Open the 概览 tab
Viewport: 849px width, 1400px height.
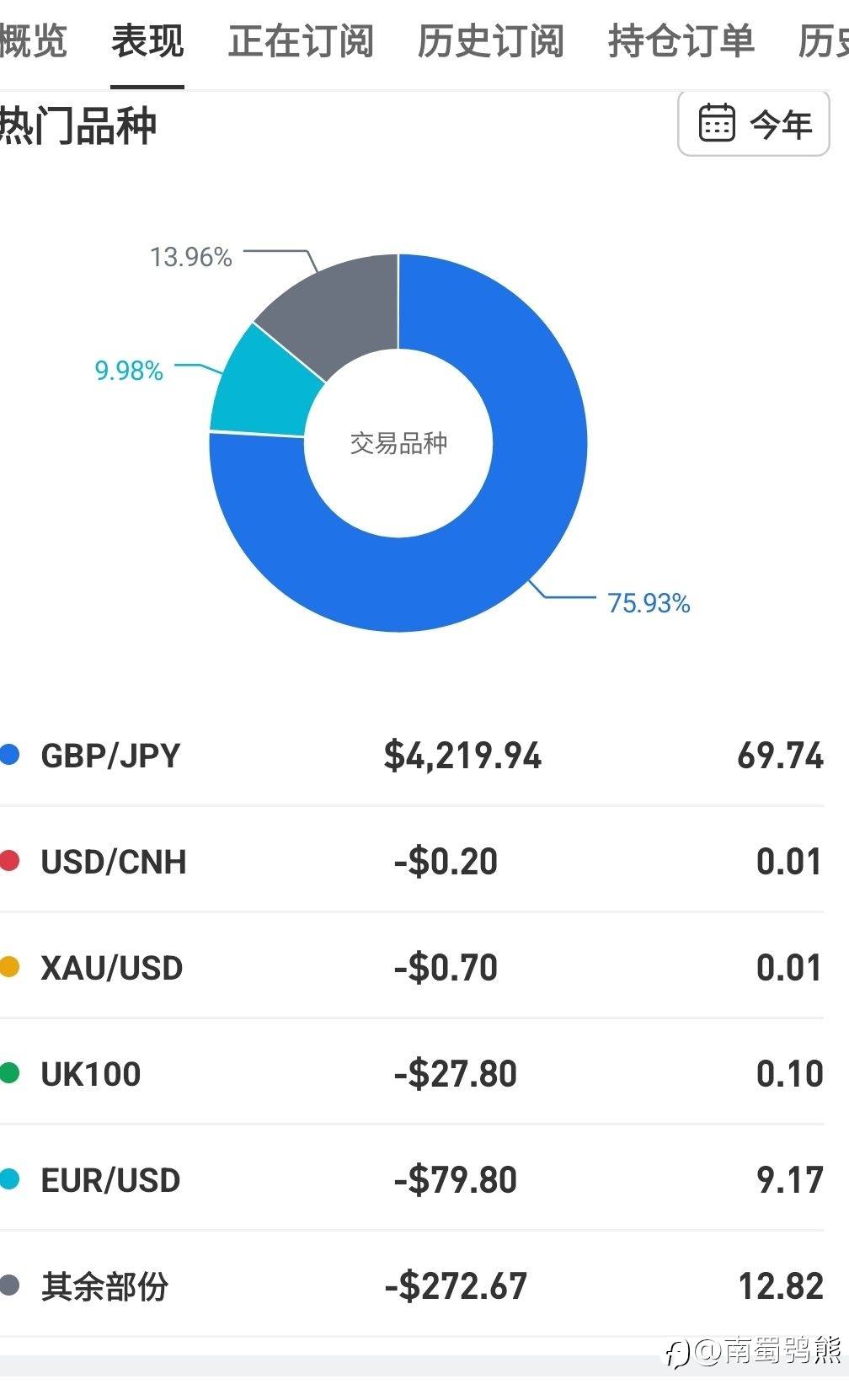point(32,41)
